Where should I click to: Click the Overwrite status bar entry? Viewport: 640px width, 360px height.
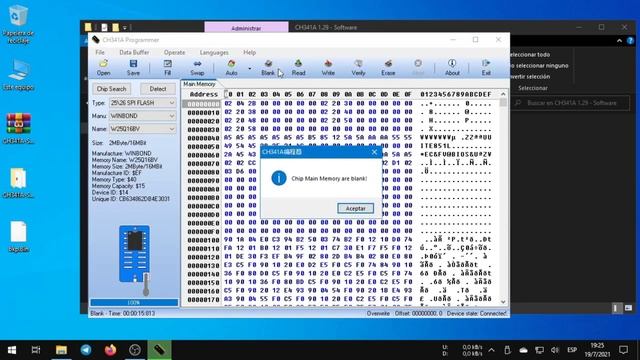coord(378,313)
